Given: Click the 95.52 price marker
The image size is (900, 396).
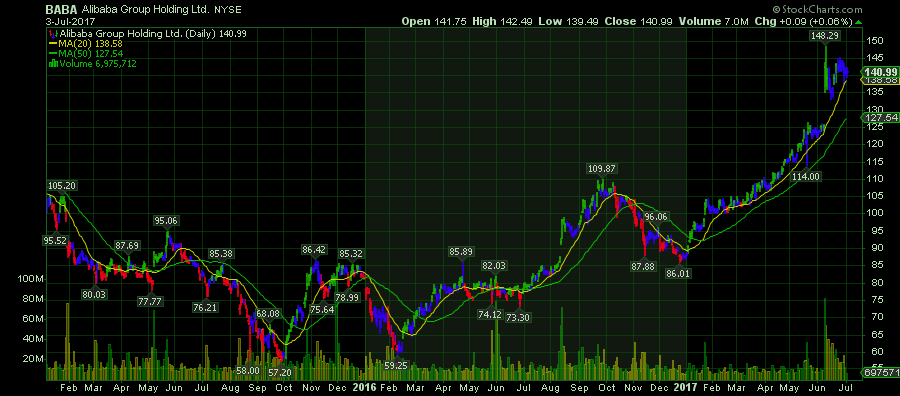Looking at the screenshot, I should [x=55, y=240].
